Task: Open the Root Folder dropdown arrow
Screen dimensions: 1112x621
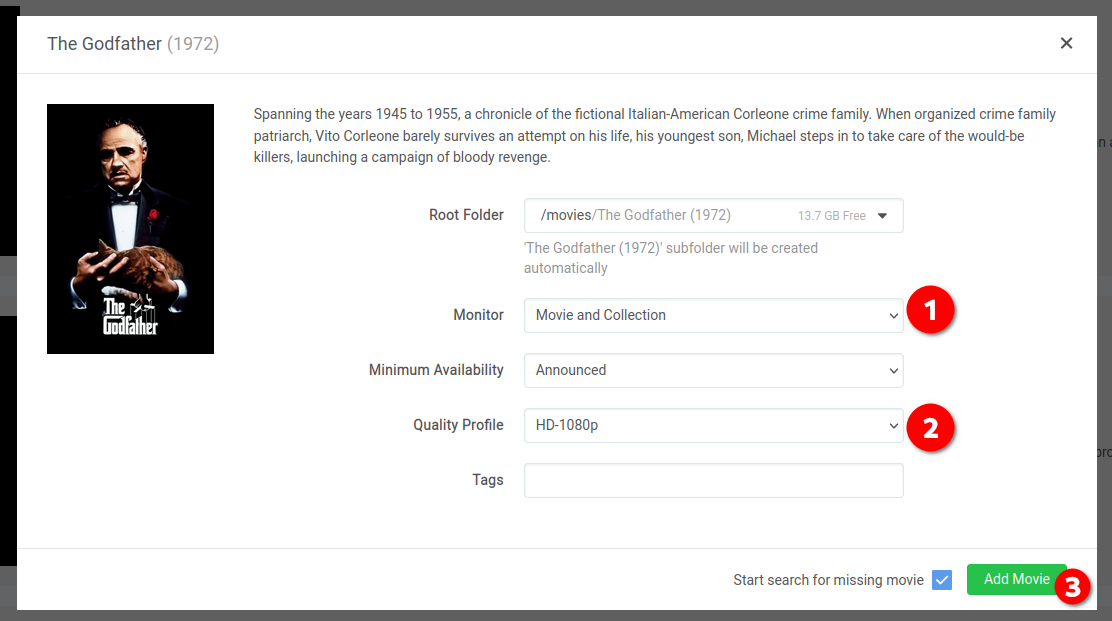Action: point(882,216)
